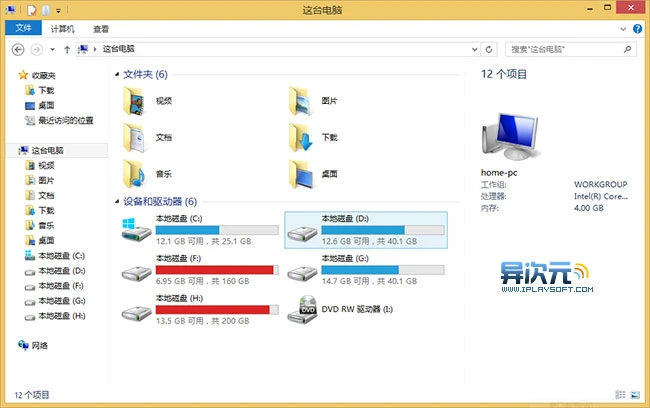Select 桌面 under 收藏夹 in sidebar
The height and width of the screenshot is (408, 650).
coord(46,105)
